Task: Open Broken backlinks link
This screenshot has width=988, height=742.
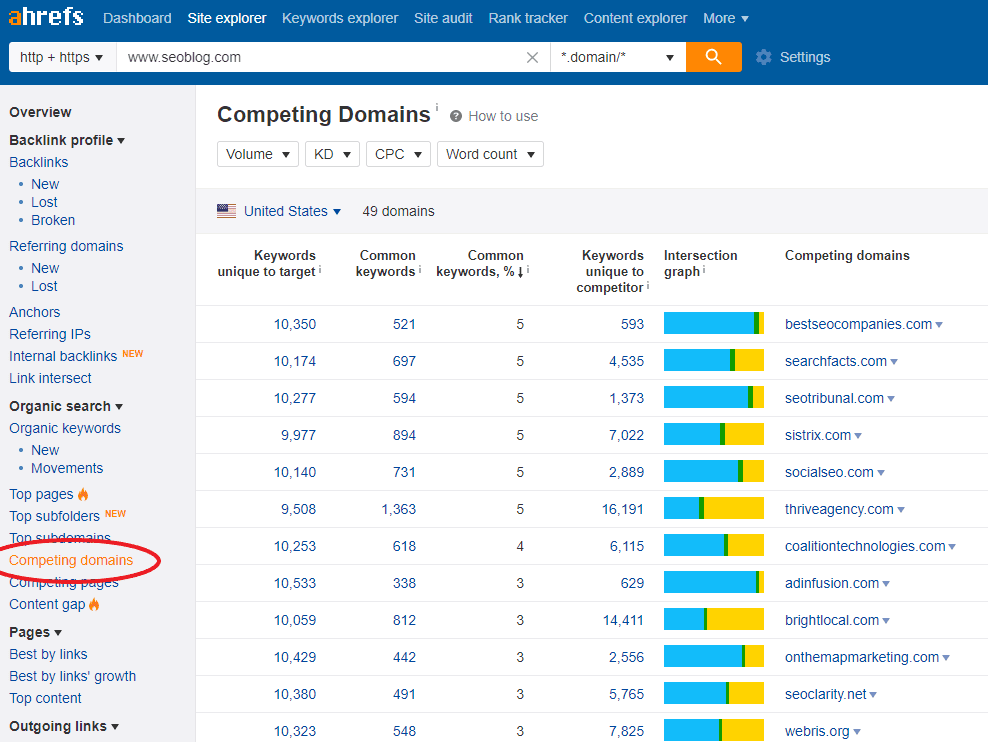Action: (53, 220)
